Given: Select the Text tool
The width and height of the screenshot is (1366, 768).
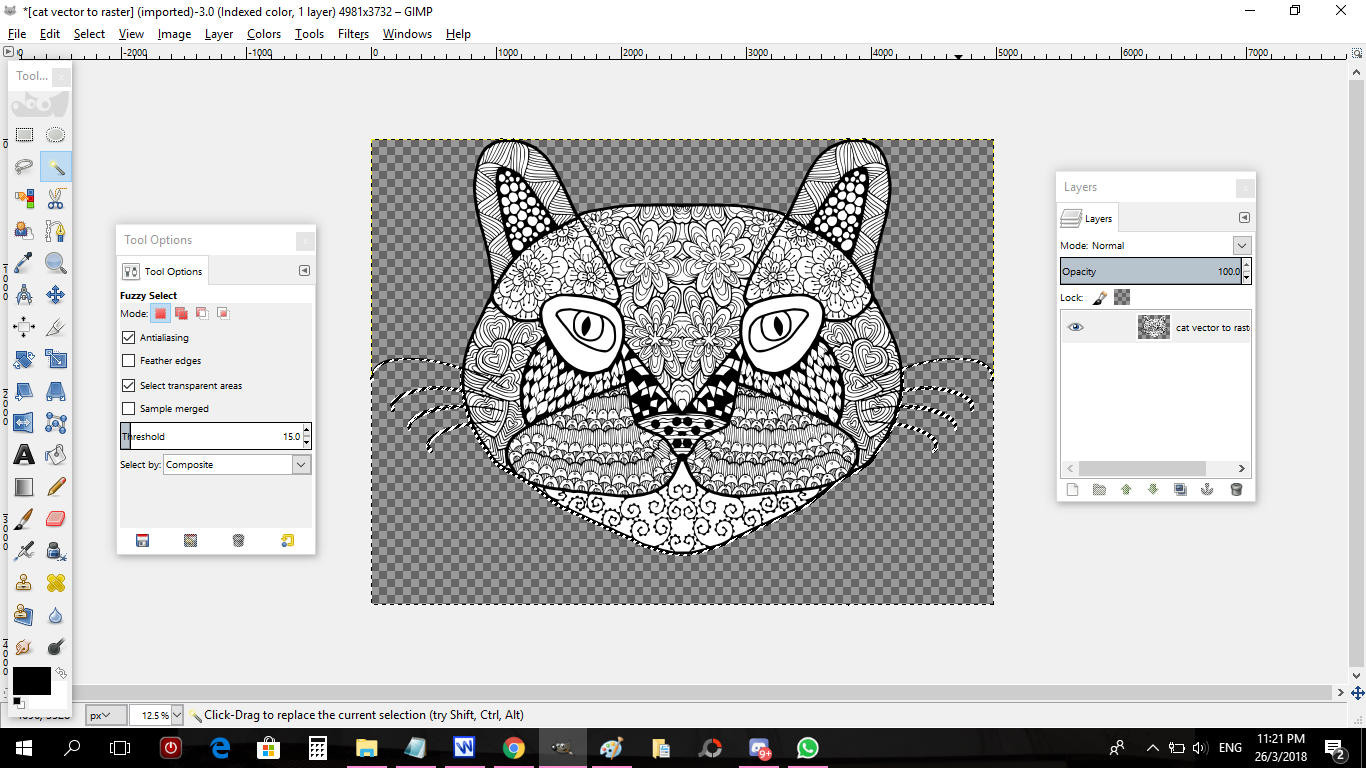Looking at the screenshot, I should point(24,455).
